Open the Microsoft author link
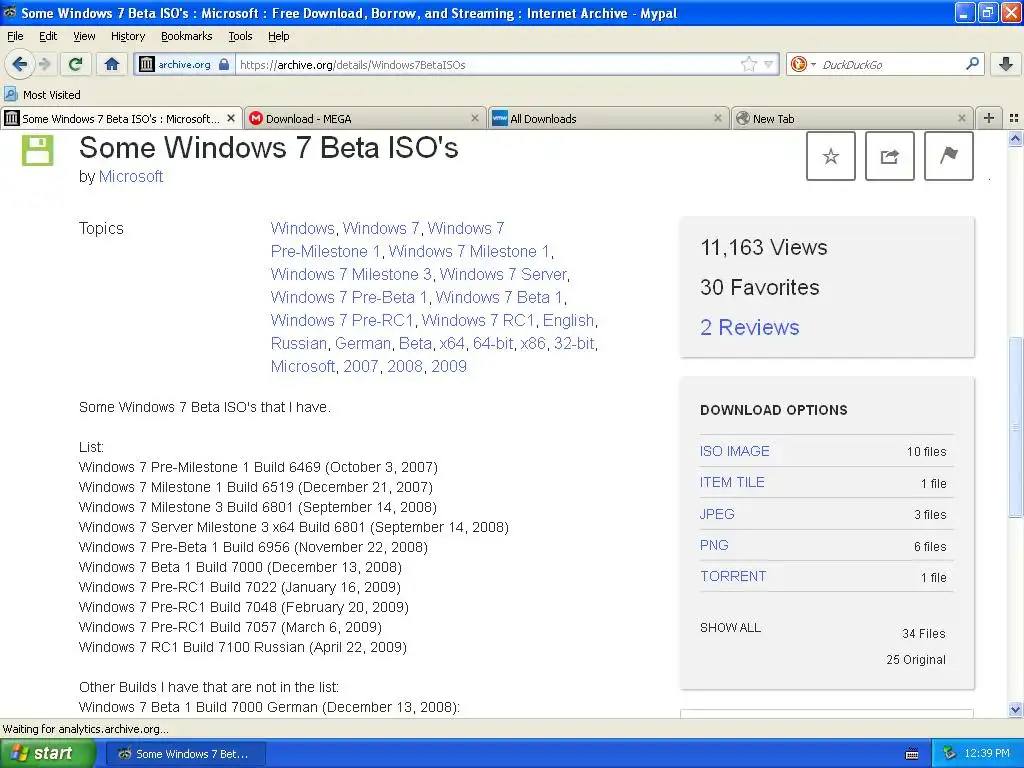This screenshot has height=768, width=1024. (x=131, y=176)
